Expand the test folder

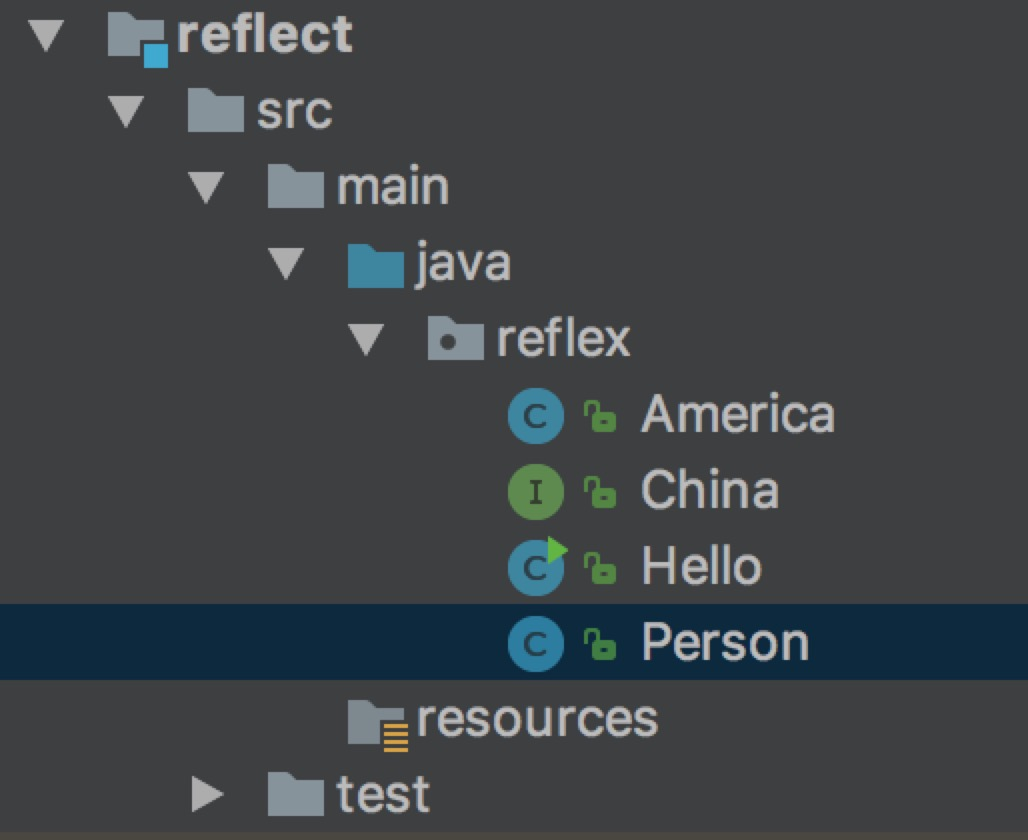point(207,795)
